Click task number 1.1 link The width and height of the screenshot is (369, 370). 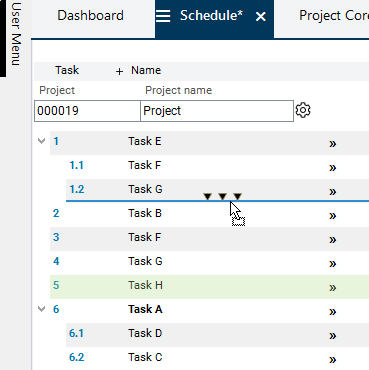click(x=76, y=165)
